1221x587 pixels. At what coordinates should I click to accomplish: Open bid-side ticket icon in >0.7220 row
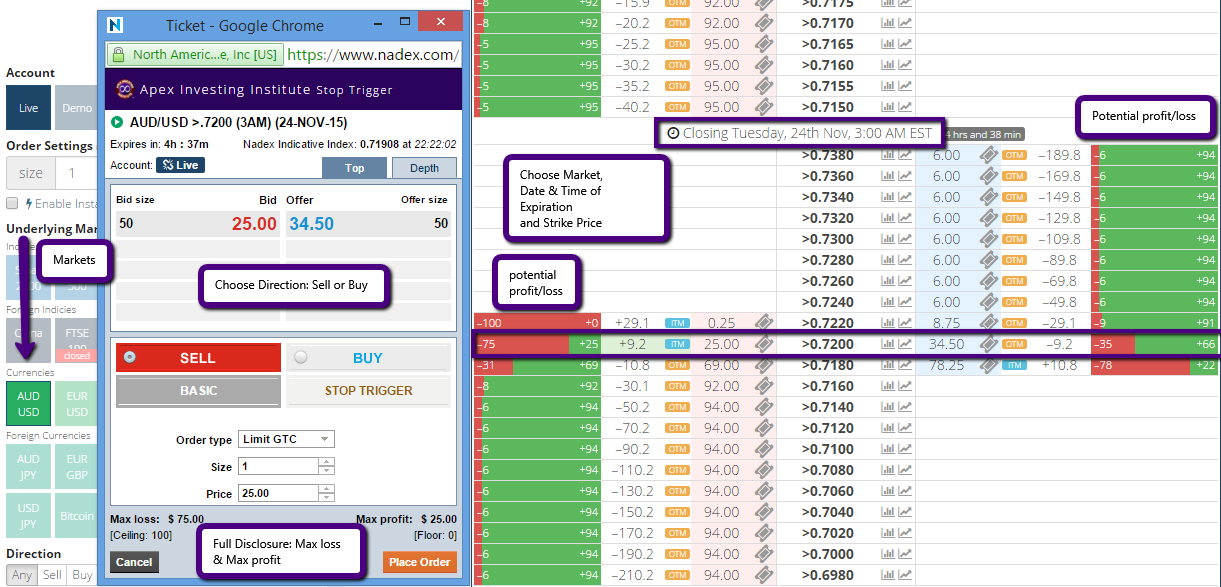coord(764,323)
